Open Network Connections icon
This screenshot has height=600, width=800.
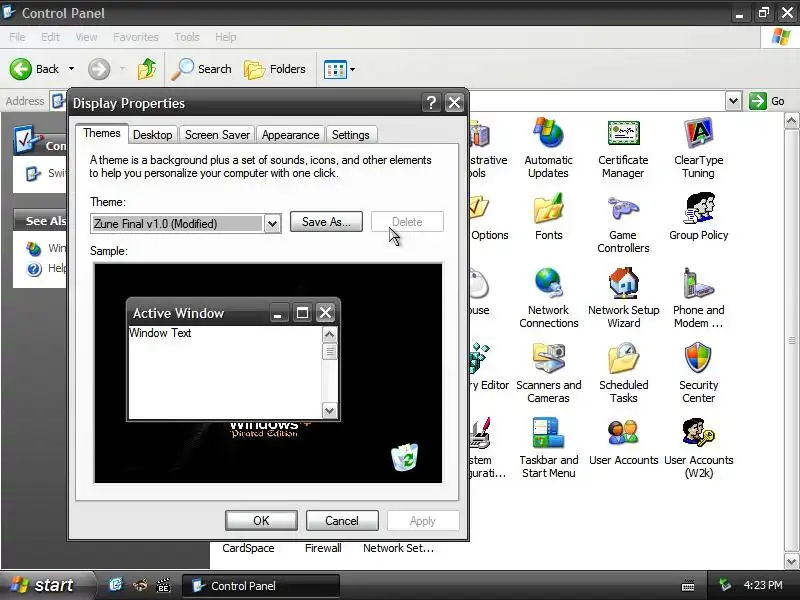548,298
